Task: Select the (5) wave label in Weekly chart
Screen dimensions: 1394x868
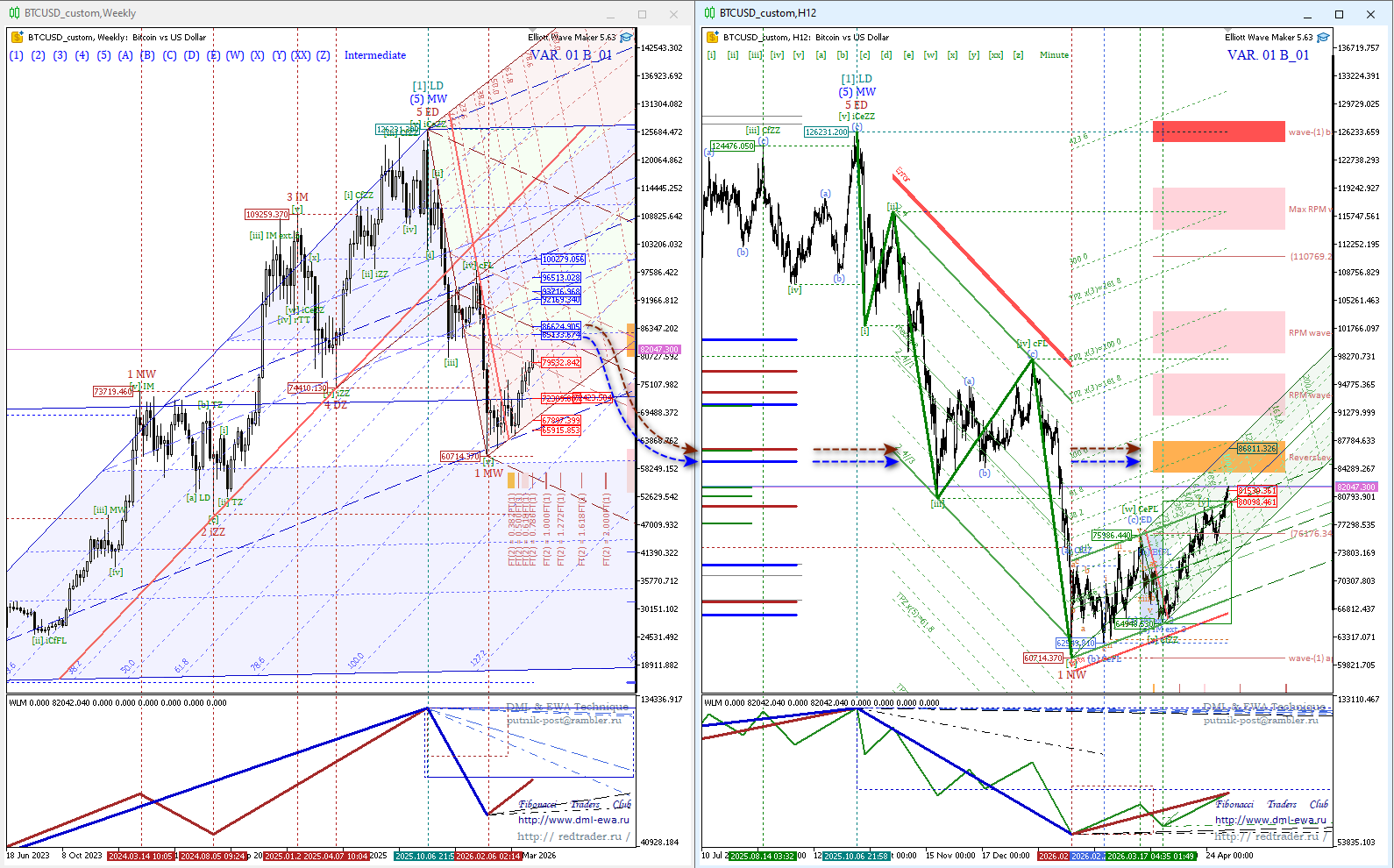Action: (104, 55)
